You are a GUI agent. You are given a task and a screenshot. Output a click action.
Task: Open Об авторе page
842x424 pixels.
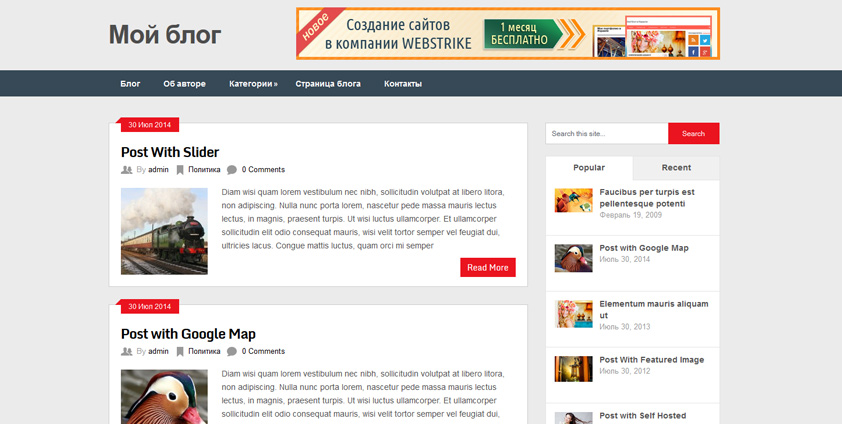(x=185, y=84)
